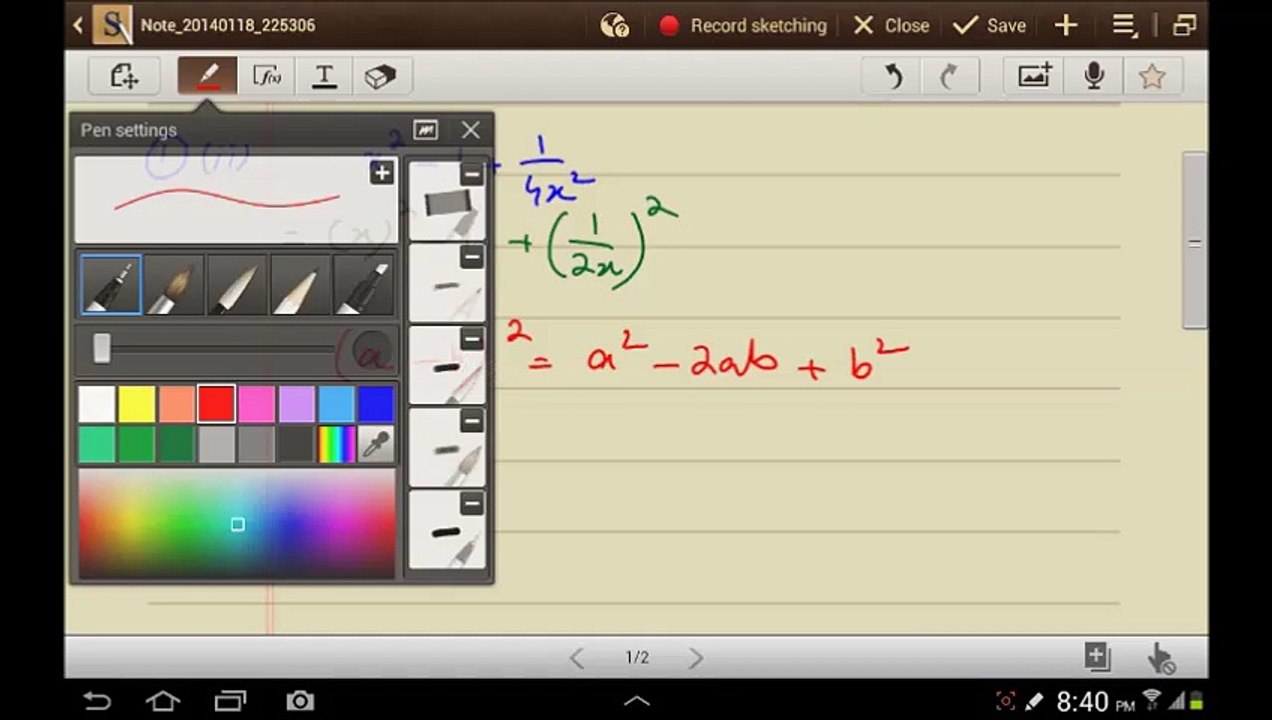Save the note
The height and width of the screenshot is (720, 1272).
(x=990, y=26)
